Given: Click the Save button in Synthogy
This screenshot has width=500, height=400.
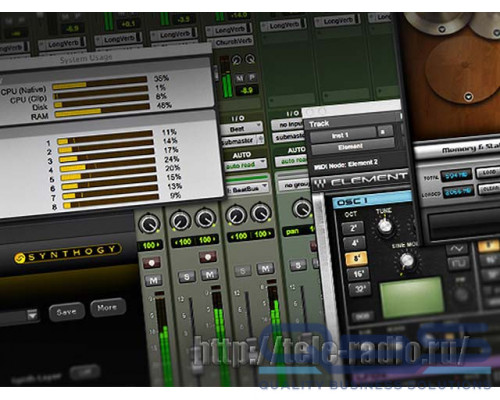Looking at the screenshot, I should (66, 312).
